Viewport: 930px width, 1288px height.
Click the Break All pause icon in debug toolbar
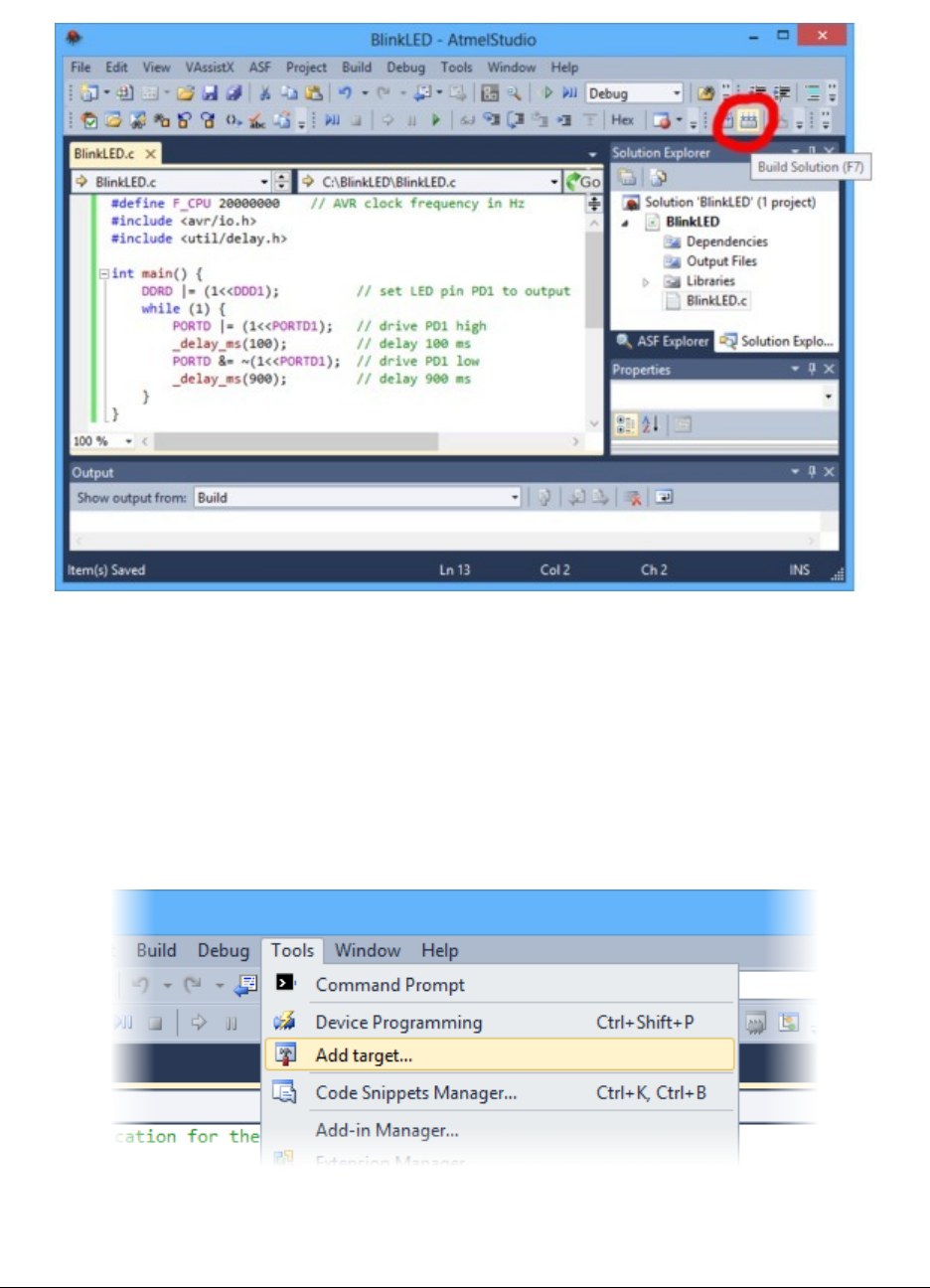point(411,120)
